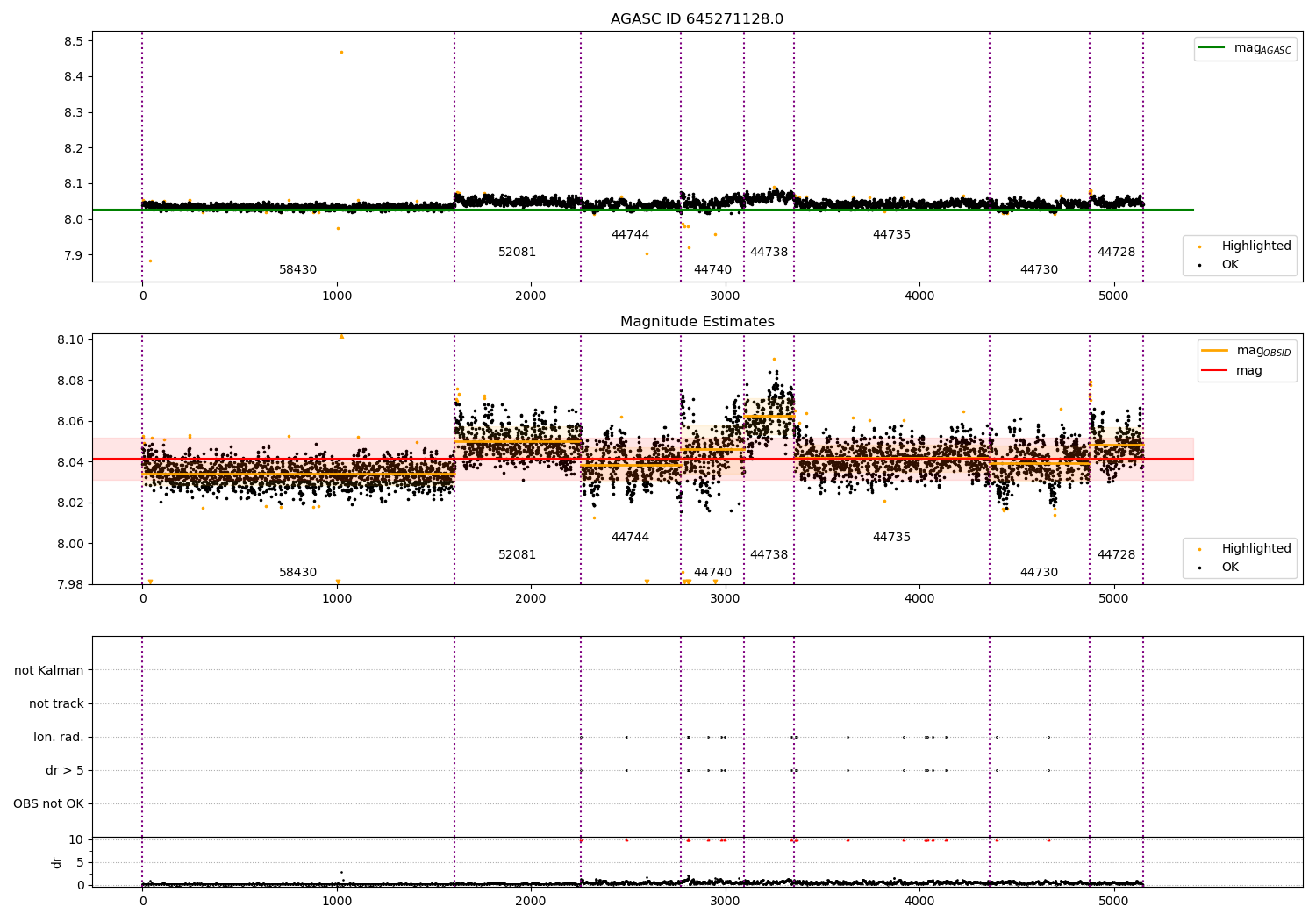Click OBSID label 44744 in Magnitude Estimates plot
The height and width of the screenshot is (921, 1316).
[630, 537]
